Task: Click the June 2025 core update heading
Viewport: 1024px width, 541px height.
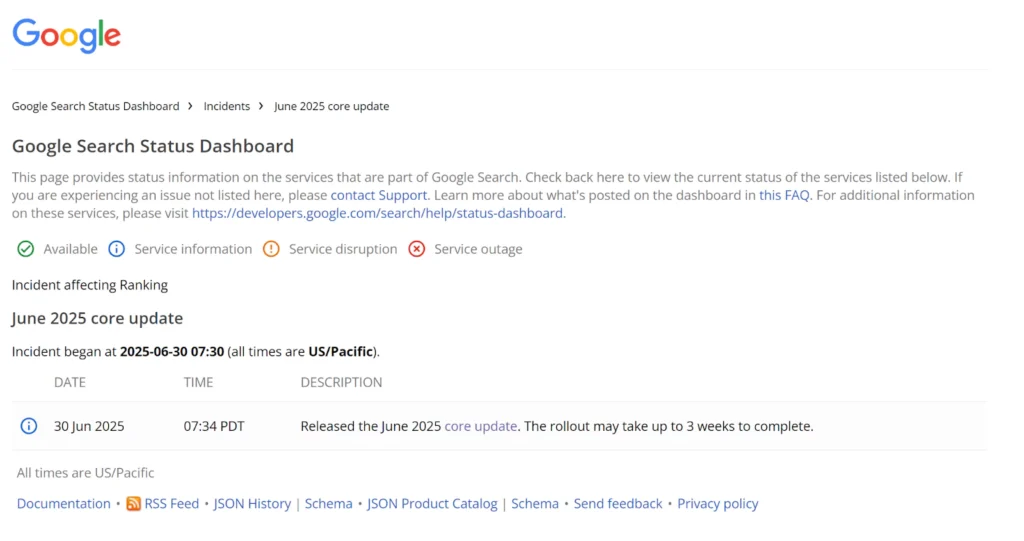Action: coord(97,318)
